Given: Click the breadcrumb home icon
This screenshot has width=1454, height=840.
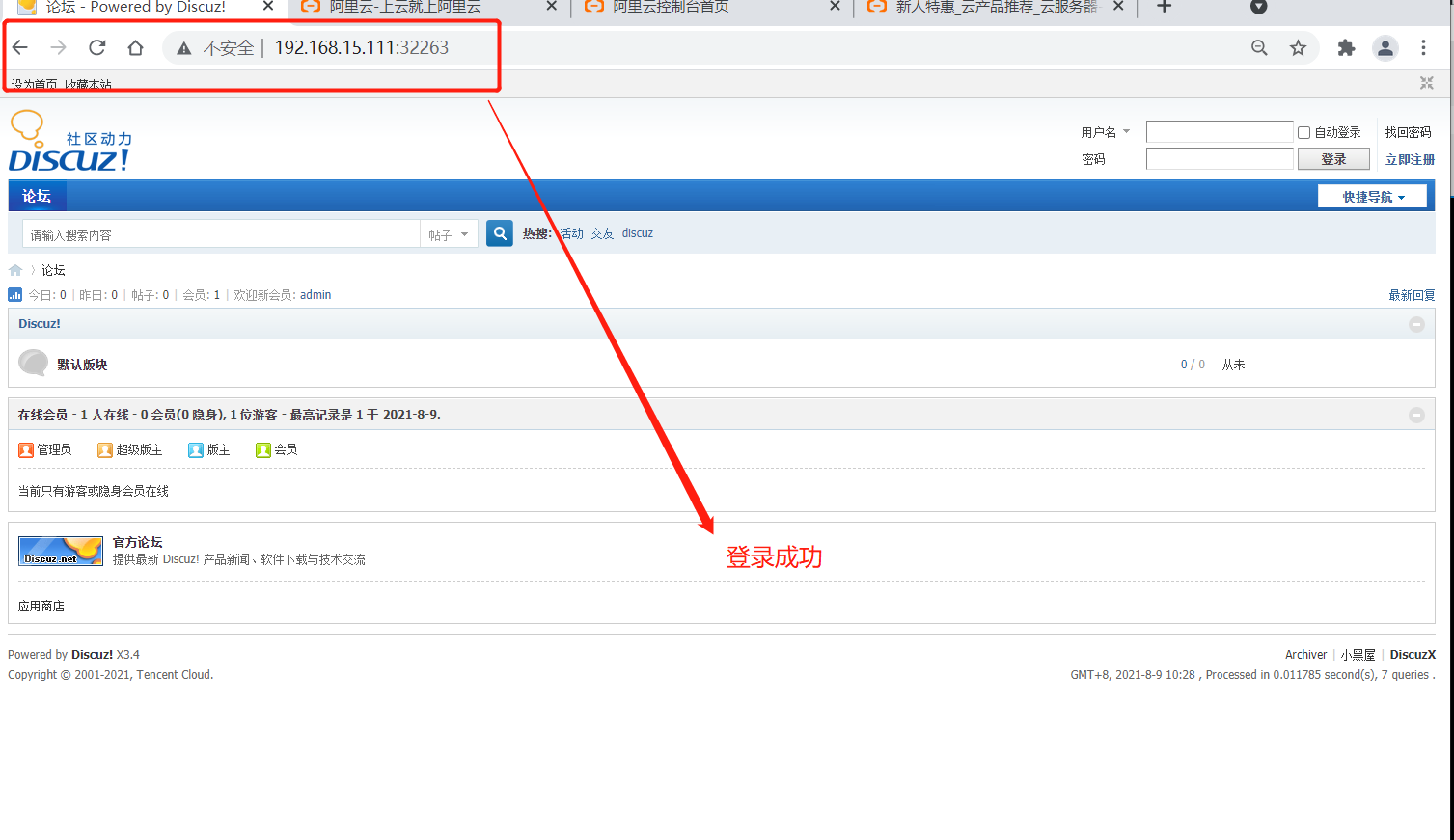Looking at the screenshot, I should pos(15,270).
